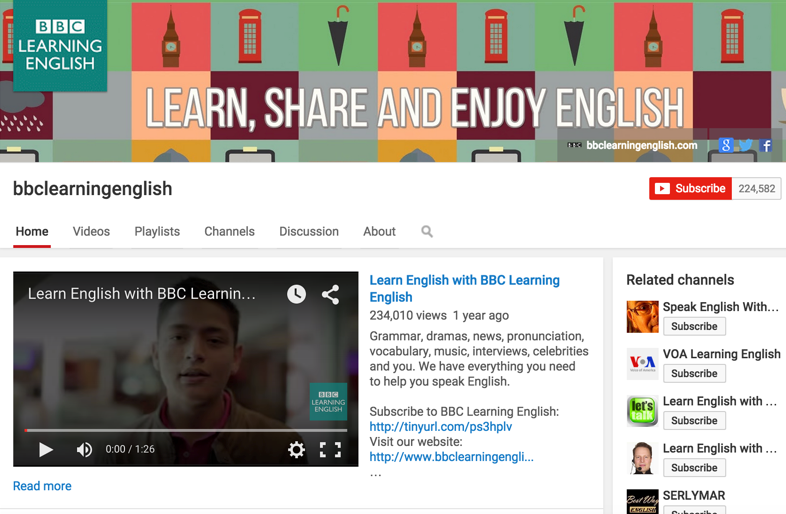
Task: Switch to the Videos tab
Action: click(x=91, y=231)
